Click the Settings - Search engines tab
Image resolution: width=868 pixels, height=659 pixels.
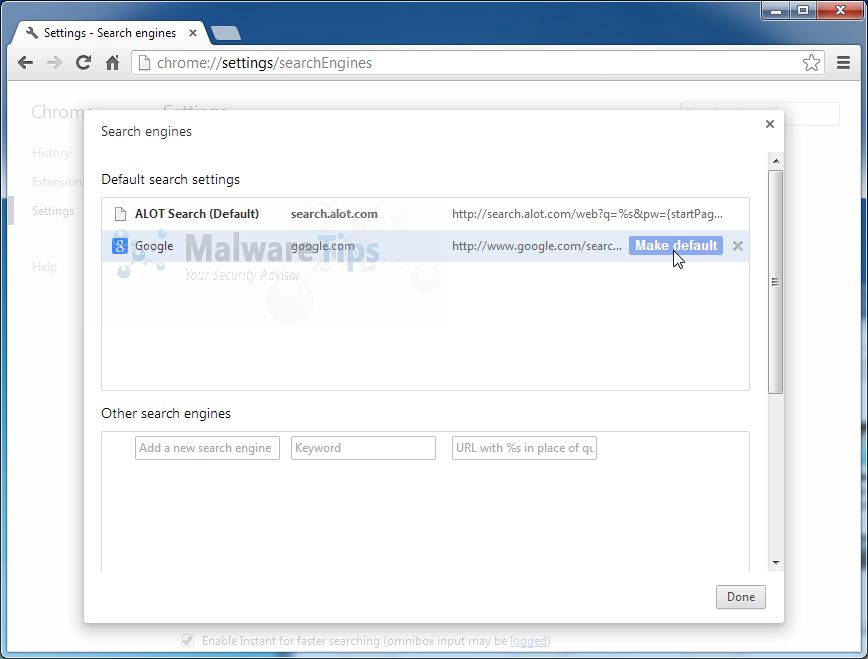[x=110, y=33]
